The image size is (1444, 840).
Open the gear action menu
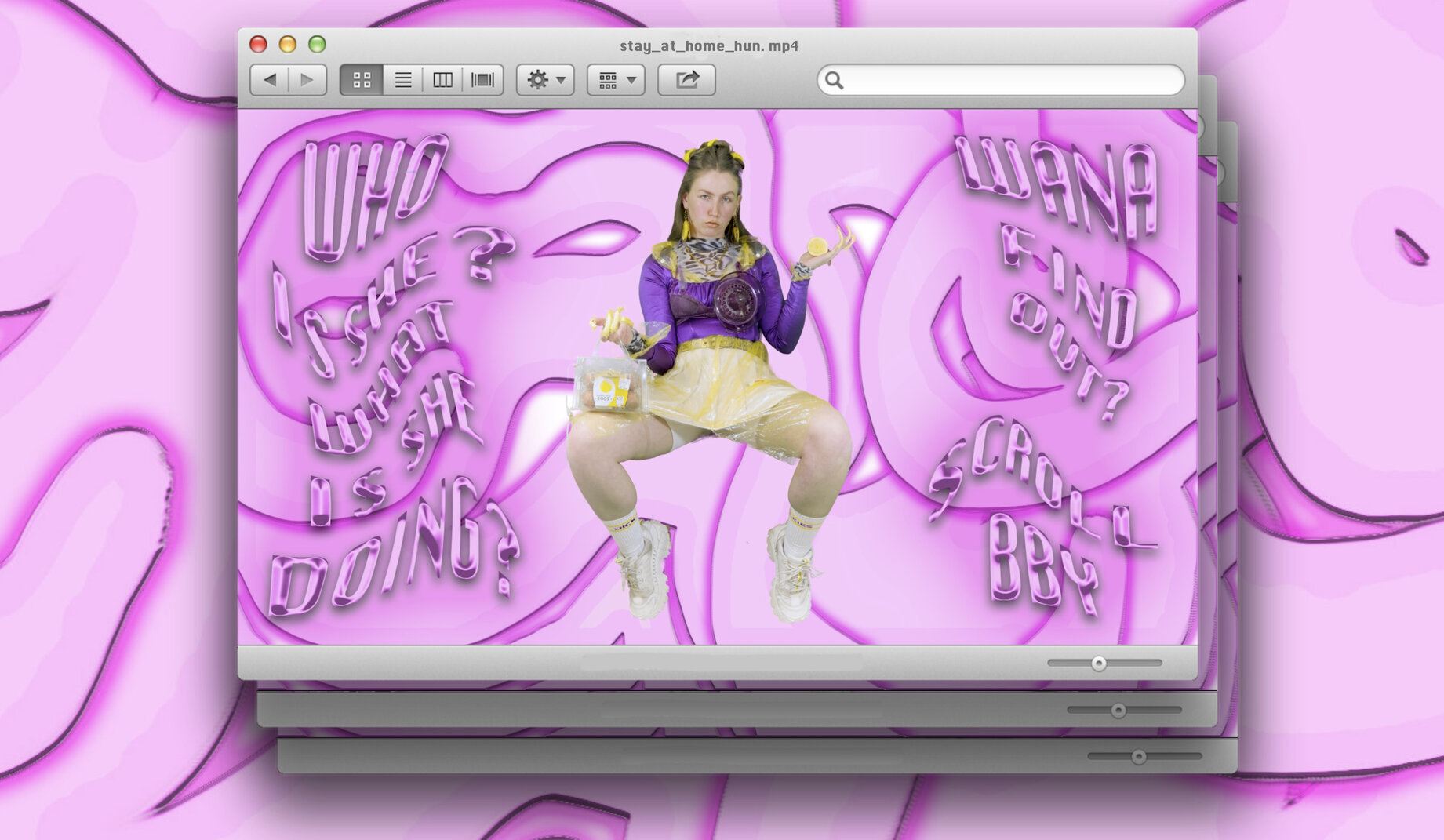point(545,80)
